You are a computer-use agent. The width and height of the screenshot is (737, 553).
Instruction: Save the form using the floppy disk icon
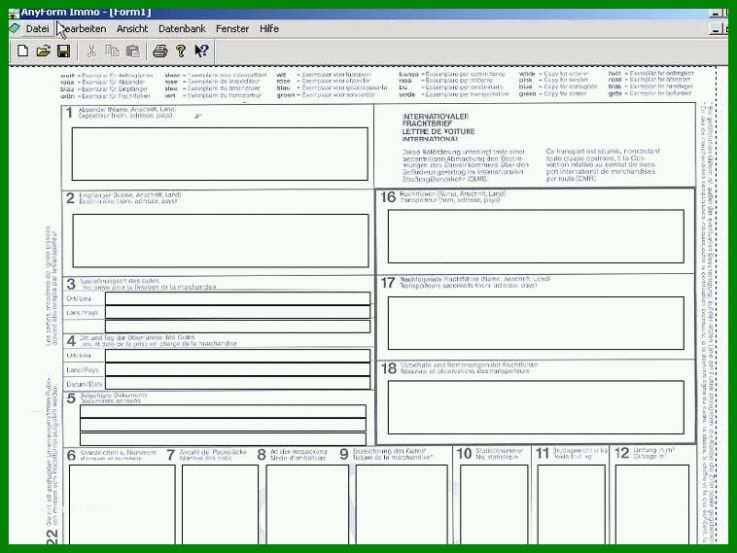tap(63, 51)
